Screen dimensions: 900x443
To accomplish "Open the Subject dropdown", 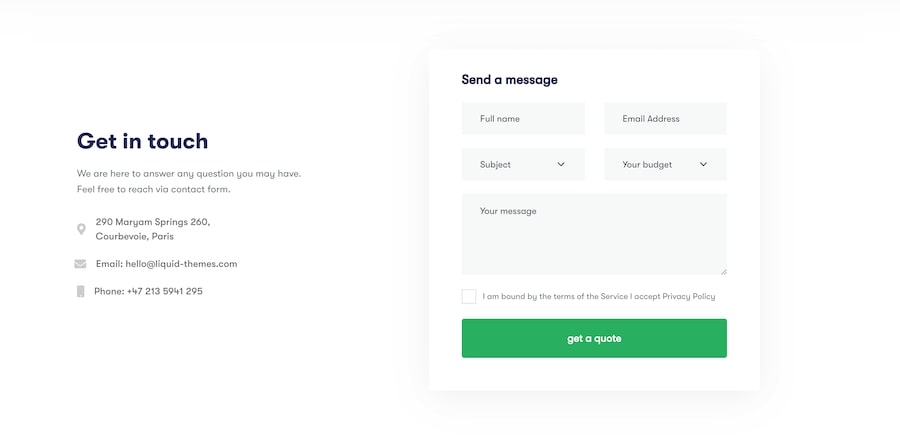I will (522, 164).
